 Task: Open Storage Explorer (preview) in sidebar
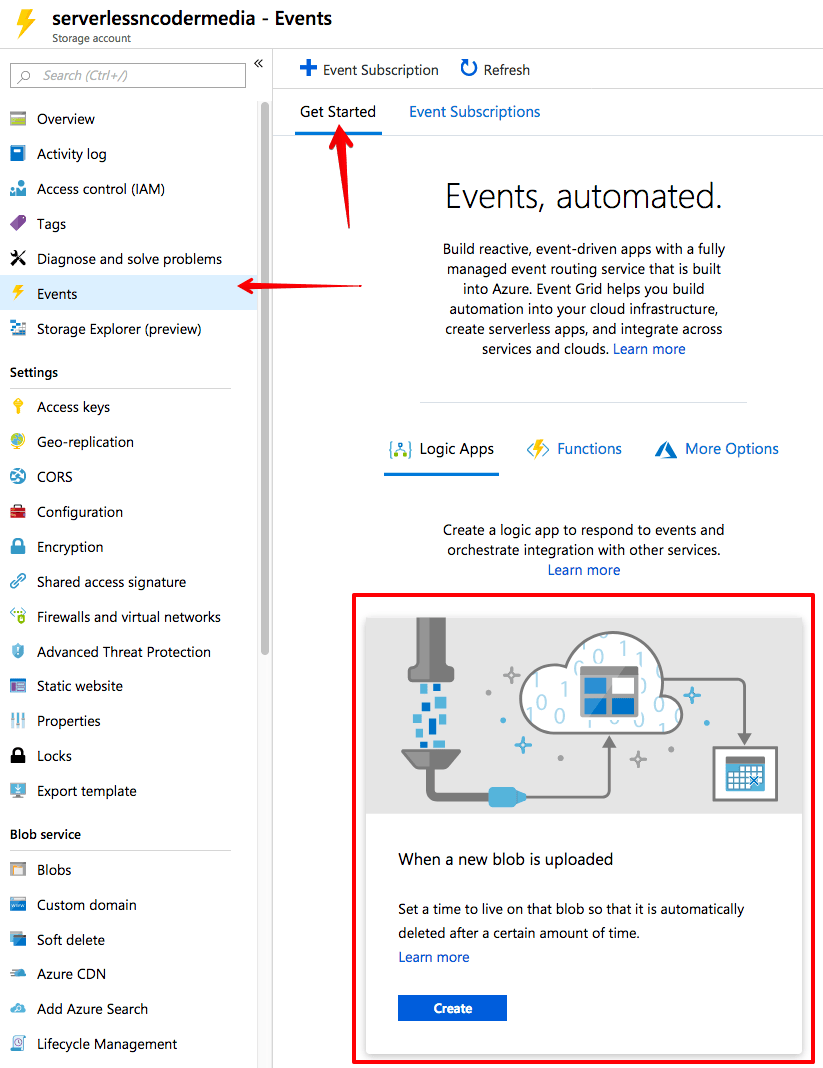coord(119,329)
